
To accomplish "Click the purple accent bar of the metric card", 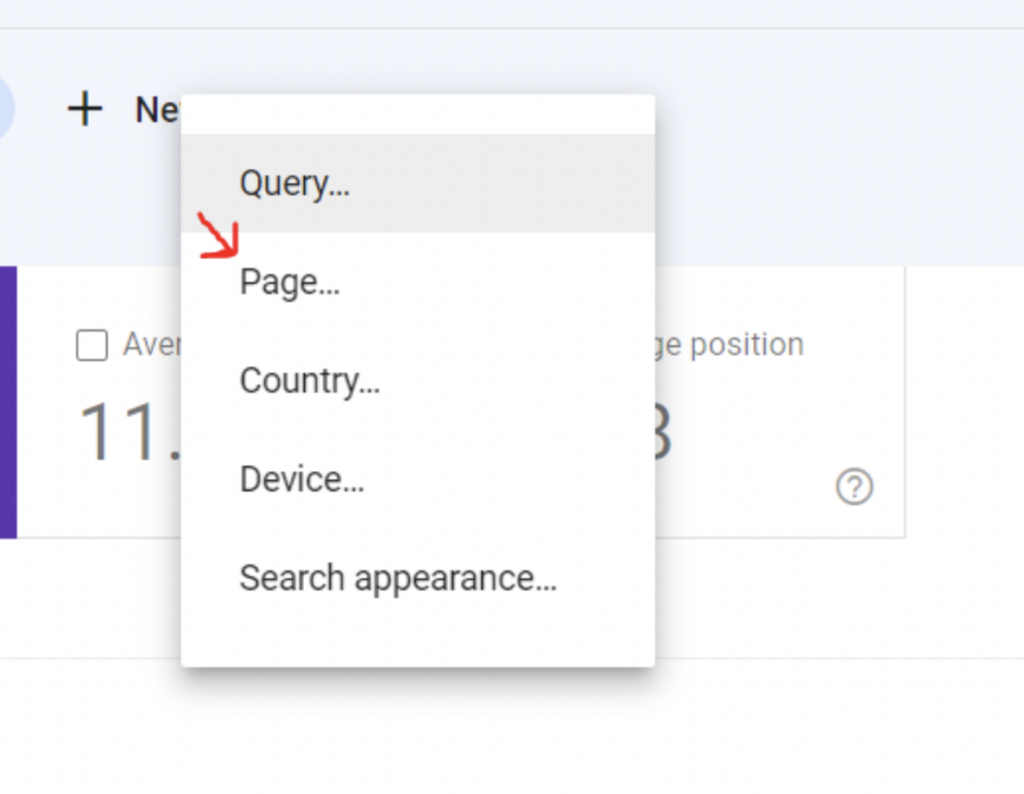I will click(8, 400).
